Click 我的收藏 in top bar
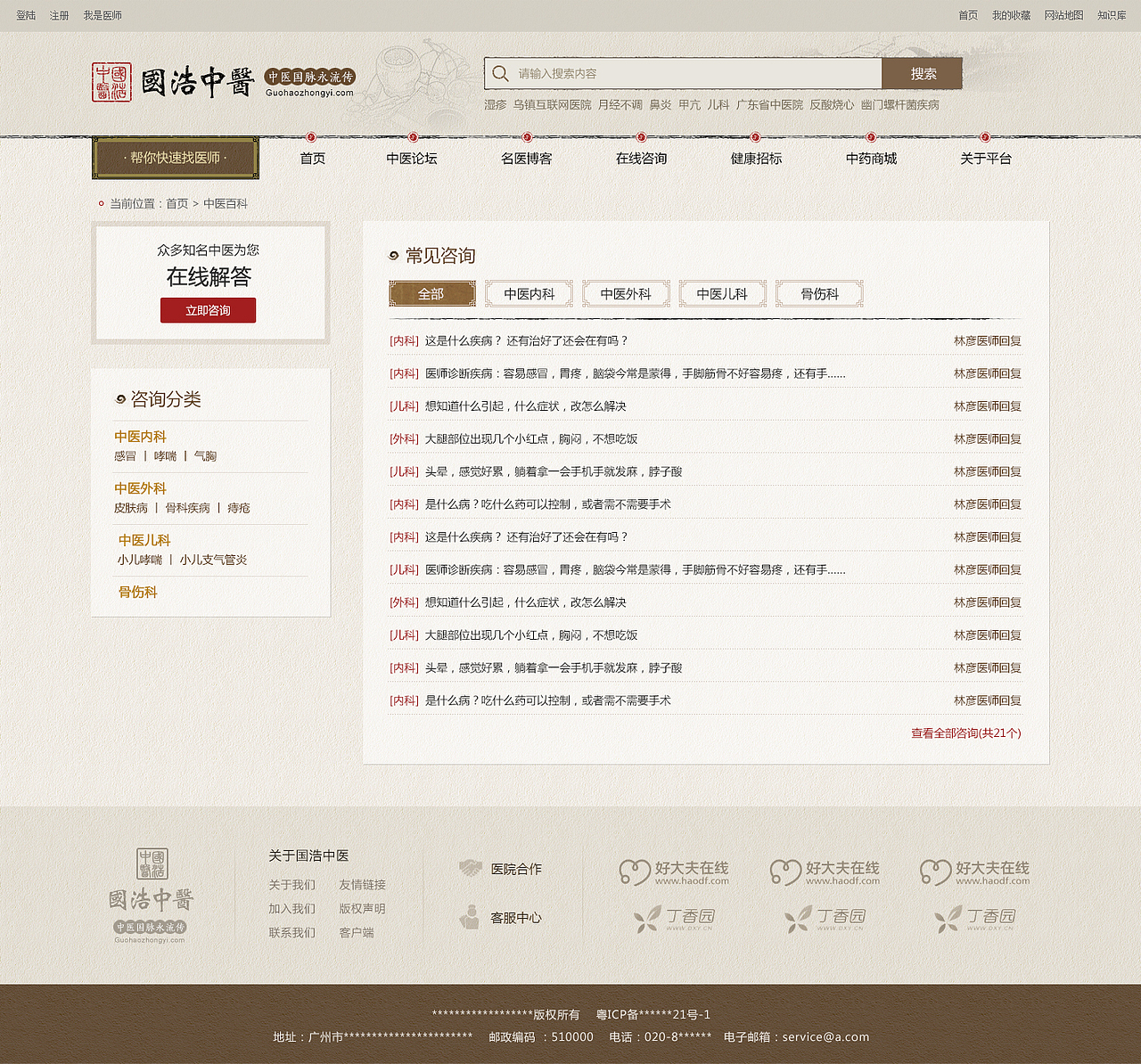Screen dimensions: 1141x1064 [1011, 15]
